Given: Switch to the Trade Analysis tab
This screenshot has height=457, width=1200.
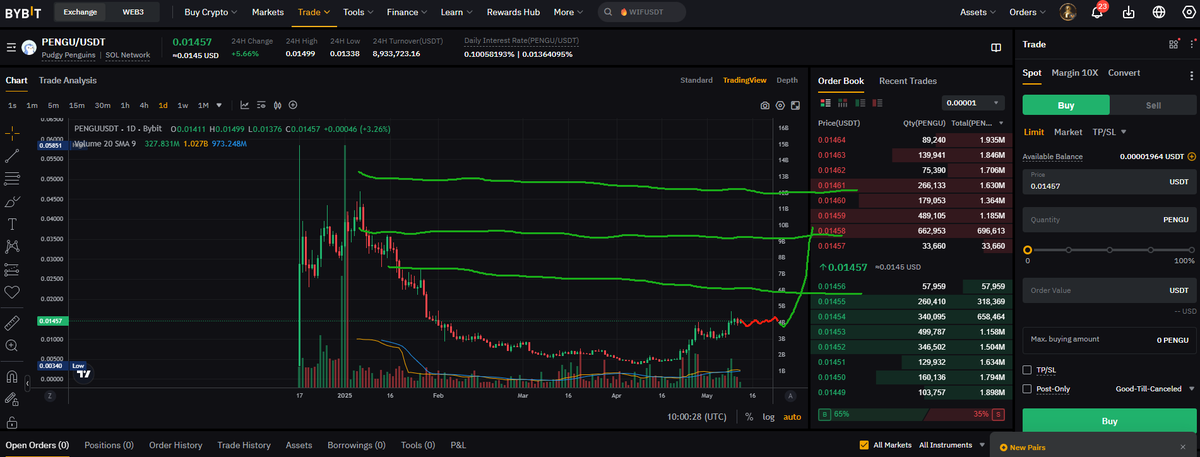Looking at the screenshot, I should (68, 80).
